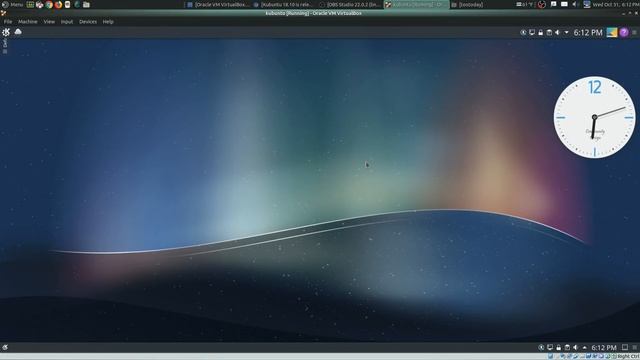This screenshot has width=640, height=360.
Task: Open volume control in bottom panel tray
Action: [x=575, y=347]
